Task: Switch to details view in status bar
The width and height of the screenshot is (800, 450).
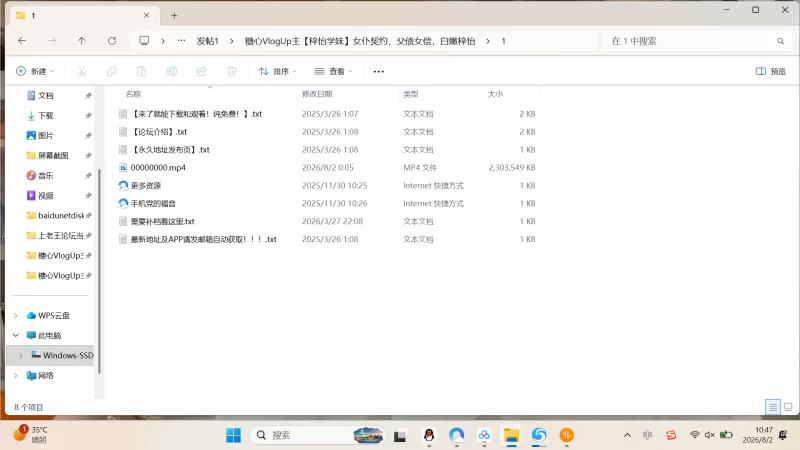Action: coord(772,407)
